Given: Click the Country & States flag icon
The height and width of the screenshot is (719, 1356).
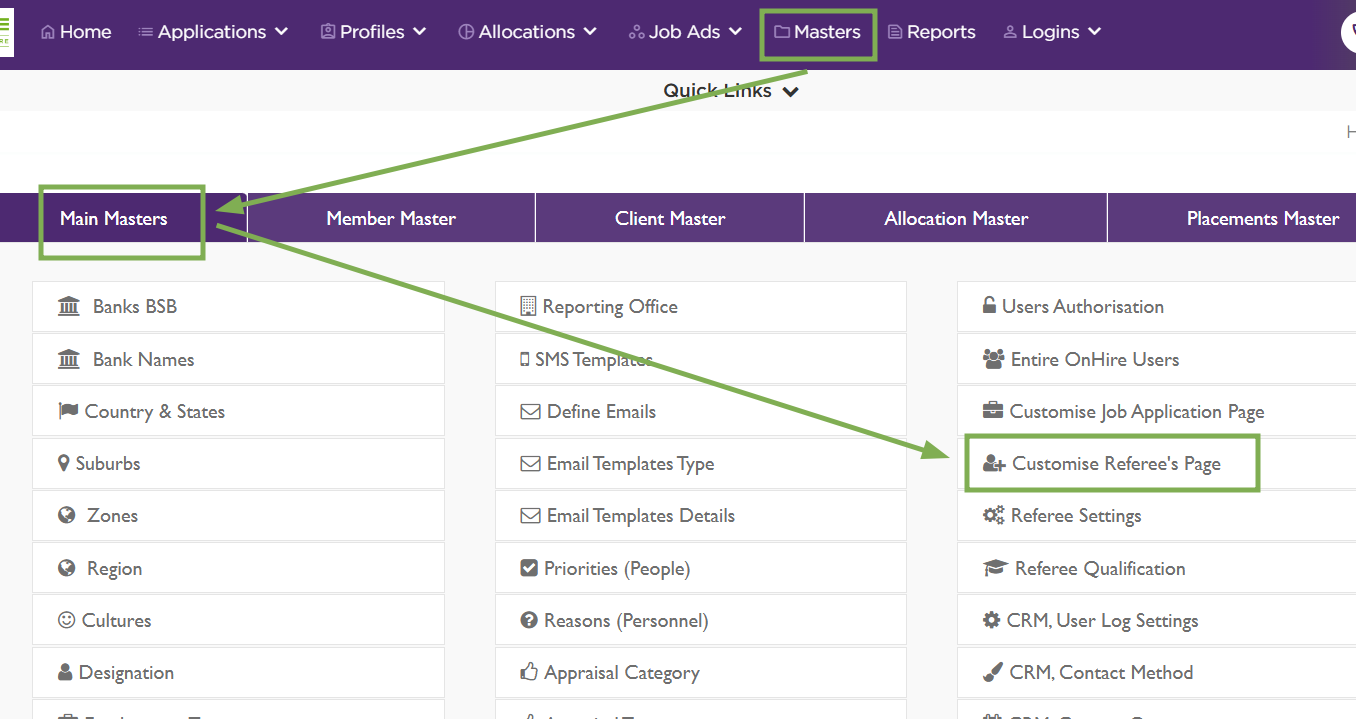Looking at the screenshot, I should [x=68, y=411].
